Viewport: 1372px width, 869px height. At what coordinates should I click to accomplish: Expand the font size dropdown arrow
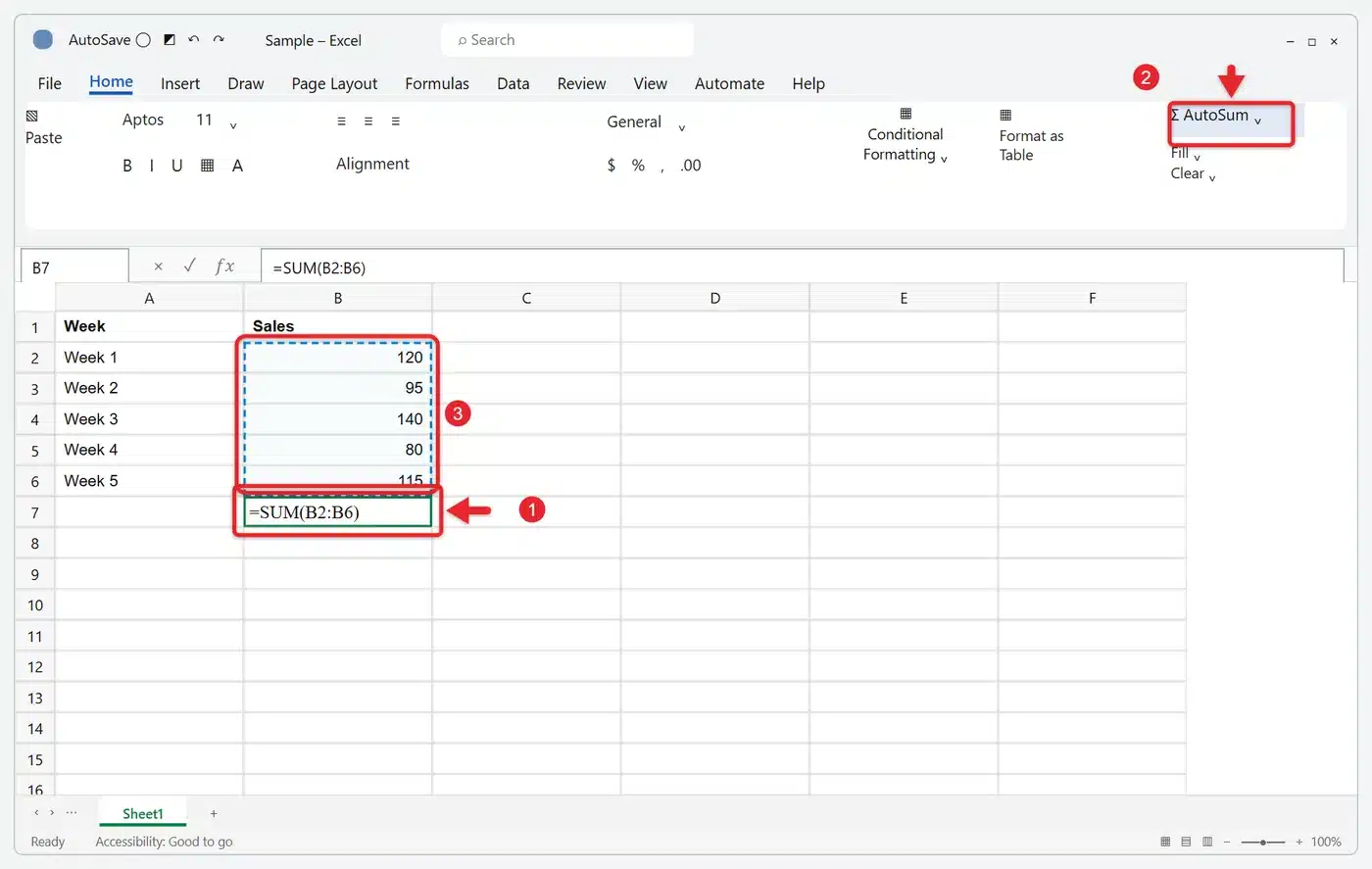[x=233, y=124]
